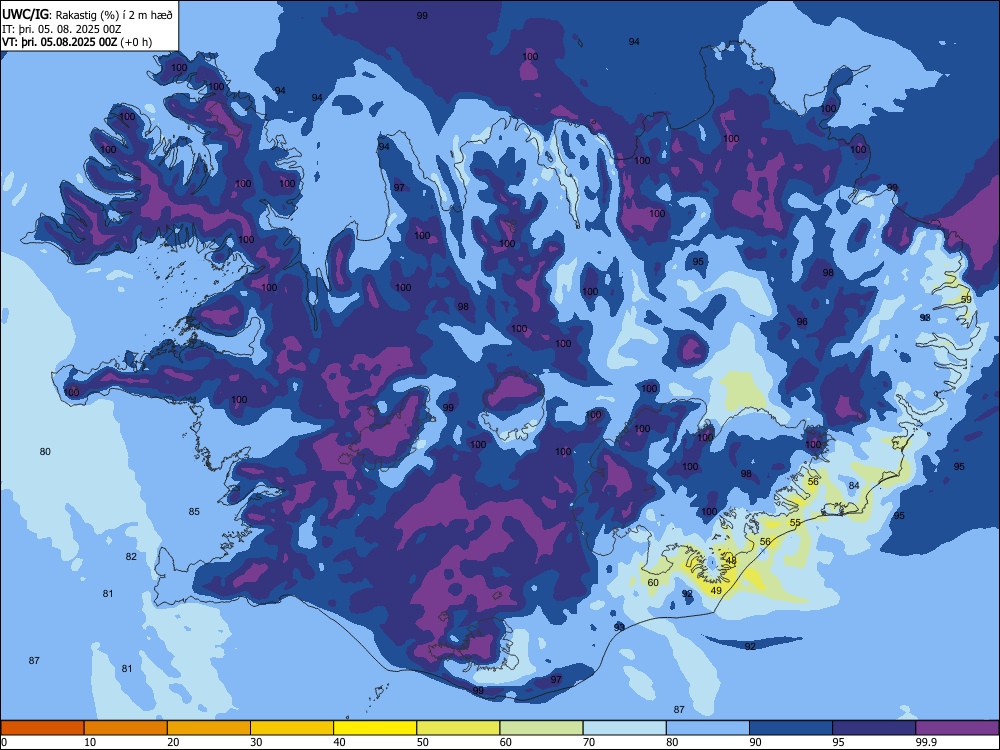This screenshot has height=750, width=1000.
Task: Click the light green 60–70 legend swatch
Action: [541, 728]
